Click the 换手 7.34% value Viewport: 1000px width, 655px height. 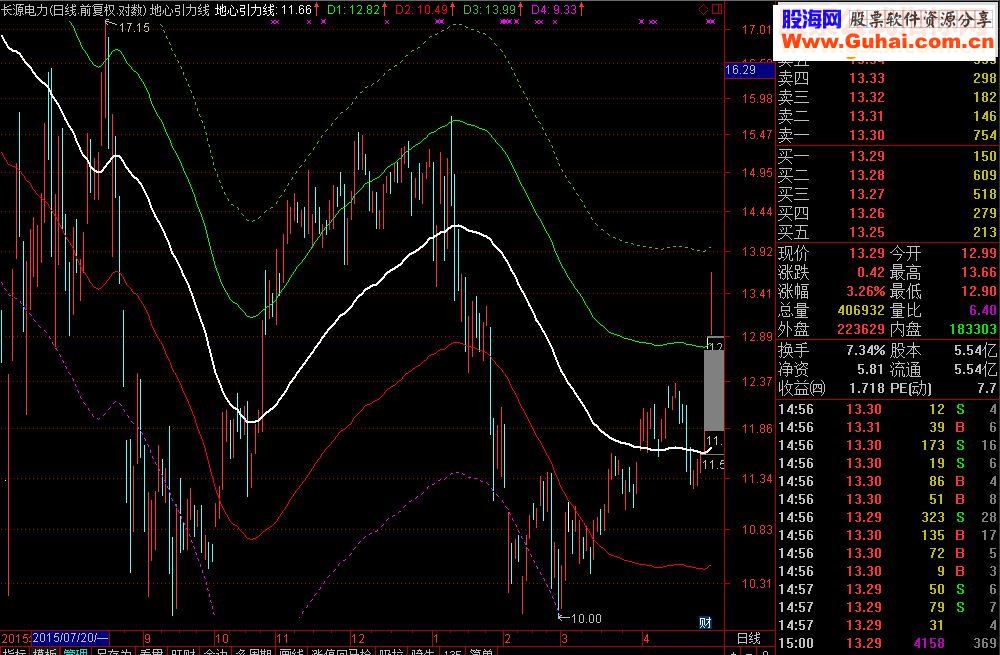coord(865,350)
